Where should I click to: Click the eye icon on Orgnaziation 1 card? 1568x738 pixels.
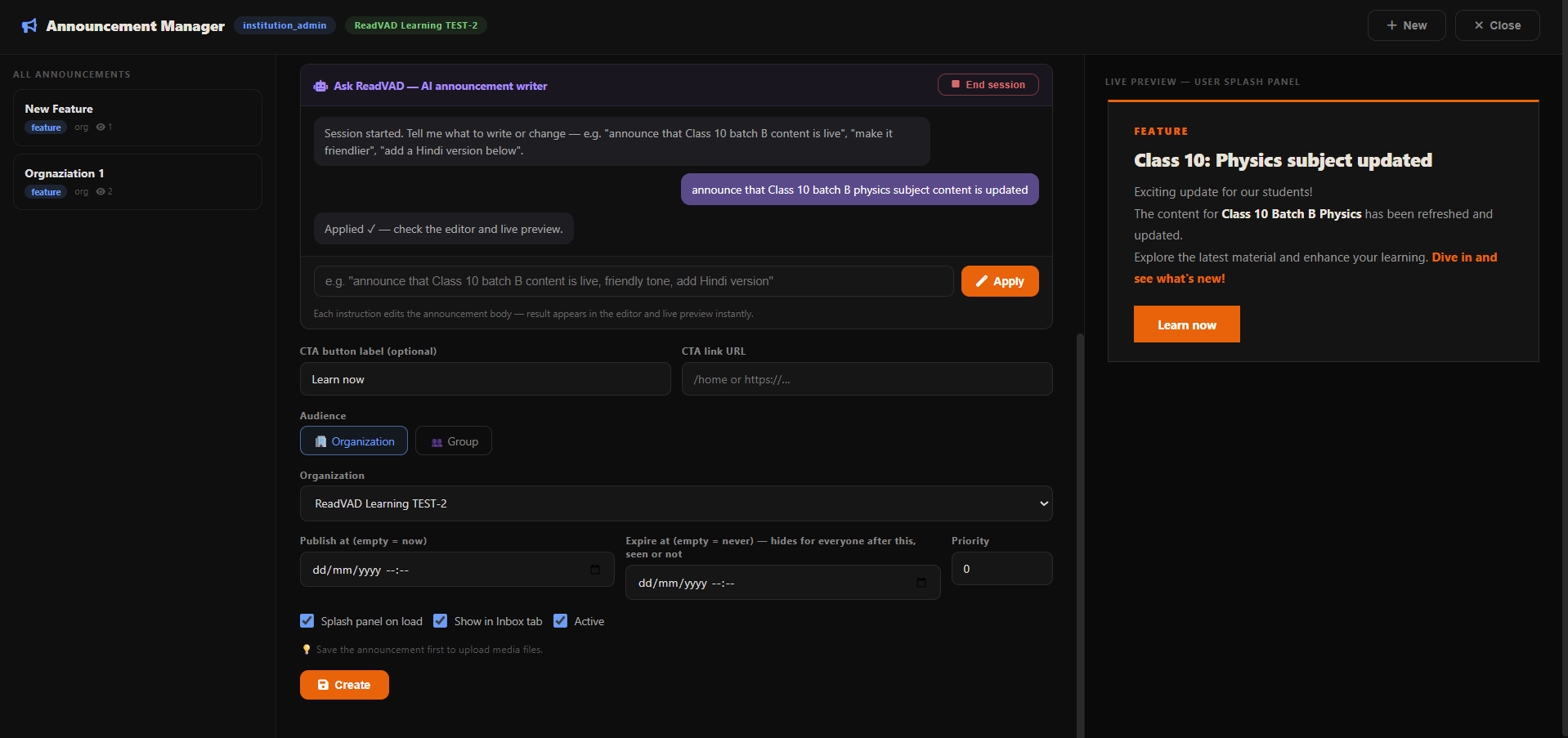pyautogui.click(x=101, y=191)
